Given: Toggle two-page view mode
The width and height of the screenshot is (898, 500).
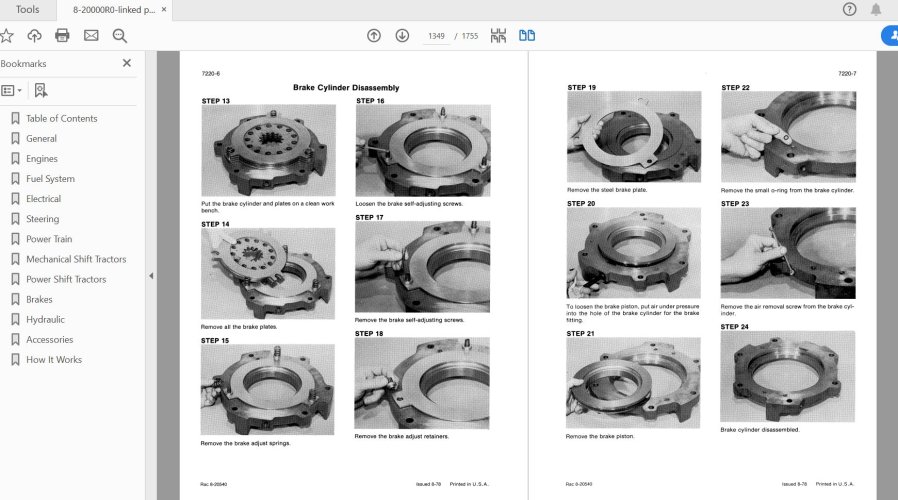Looking at the screenshot, I should [x=526, y=36].
